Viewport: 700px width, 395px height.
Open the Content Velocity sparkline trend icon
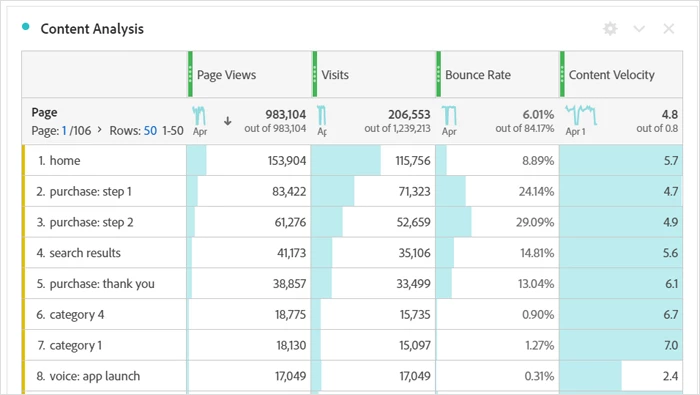tap(581, 116)
